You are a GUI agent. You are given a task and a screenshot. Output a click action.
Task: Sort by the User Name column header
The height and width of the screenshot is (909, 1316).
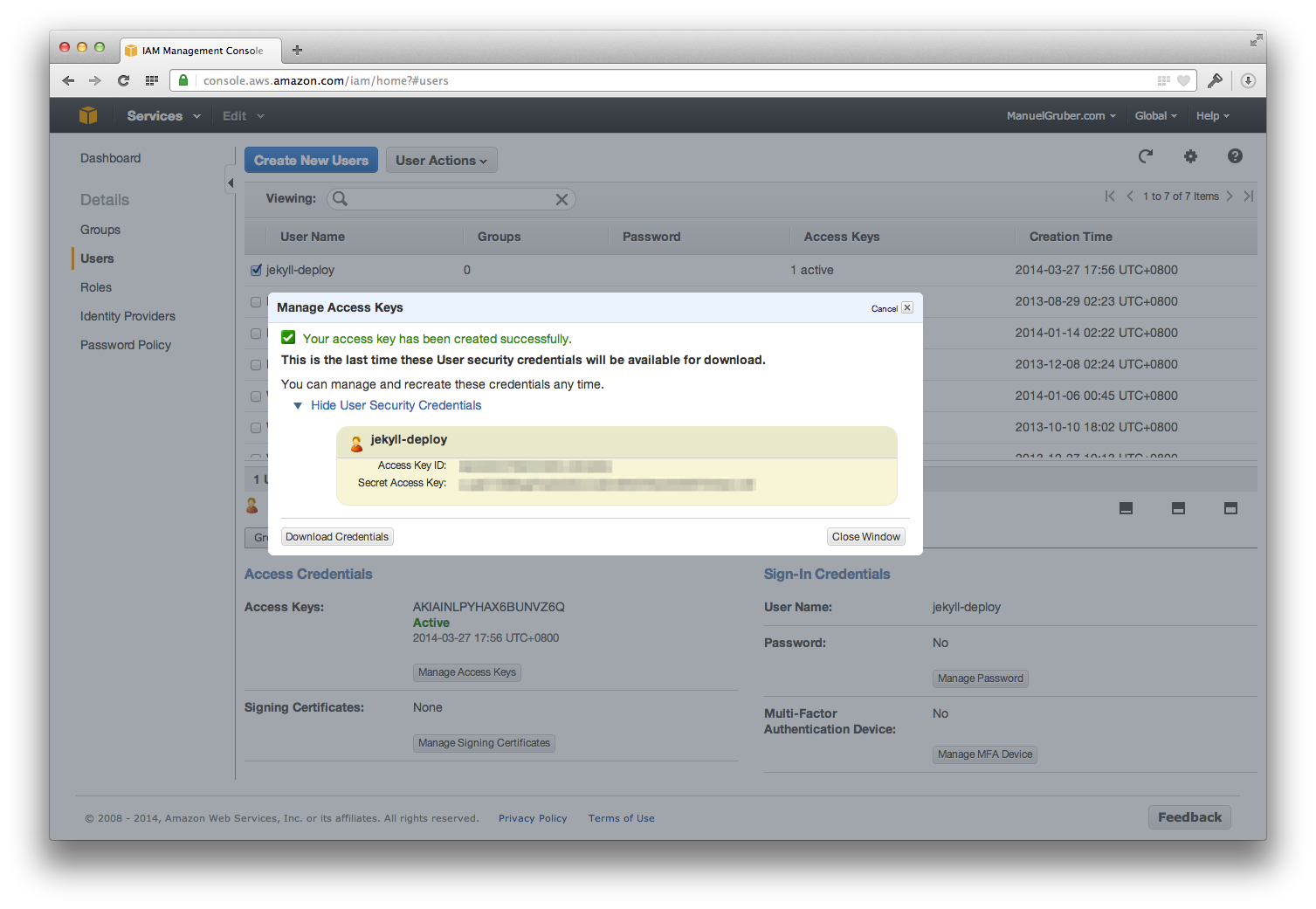tap(313, 237)
